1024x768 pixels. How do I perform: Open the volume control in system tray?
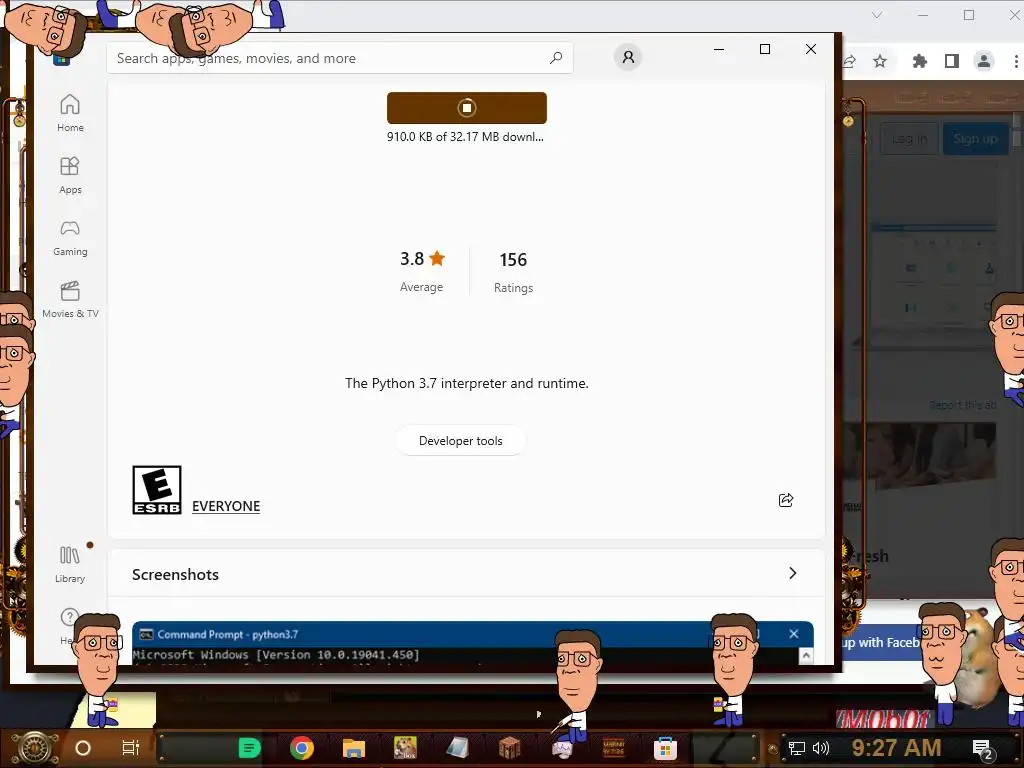coord(821,748)
